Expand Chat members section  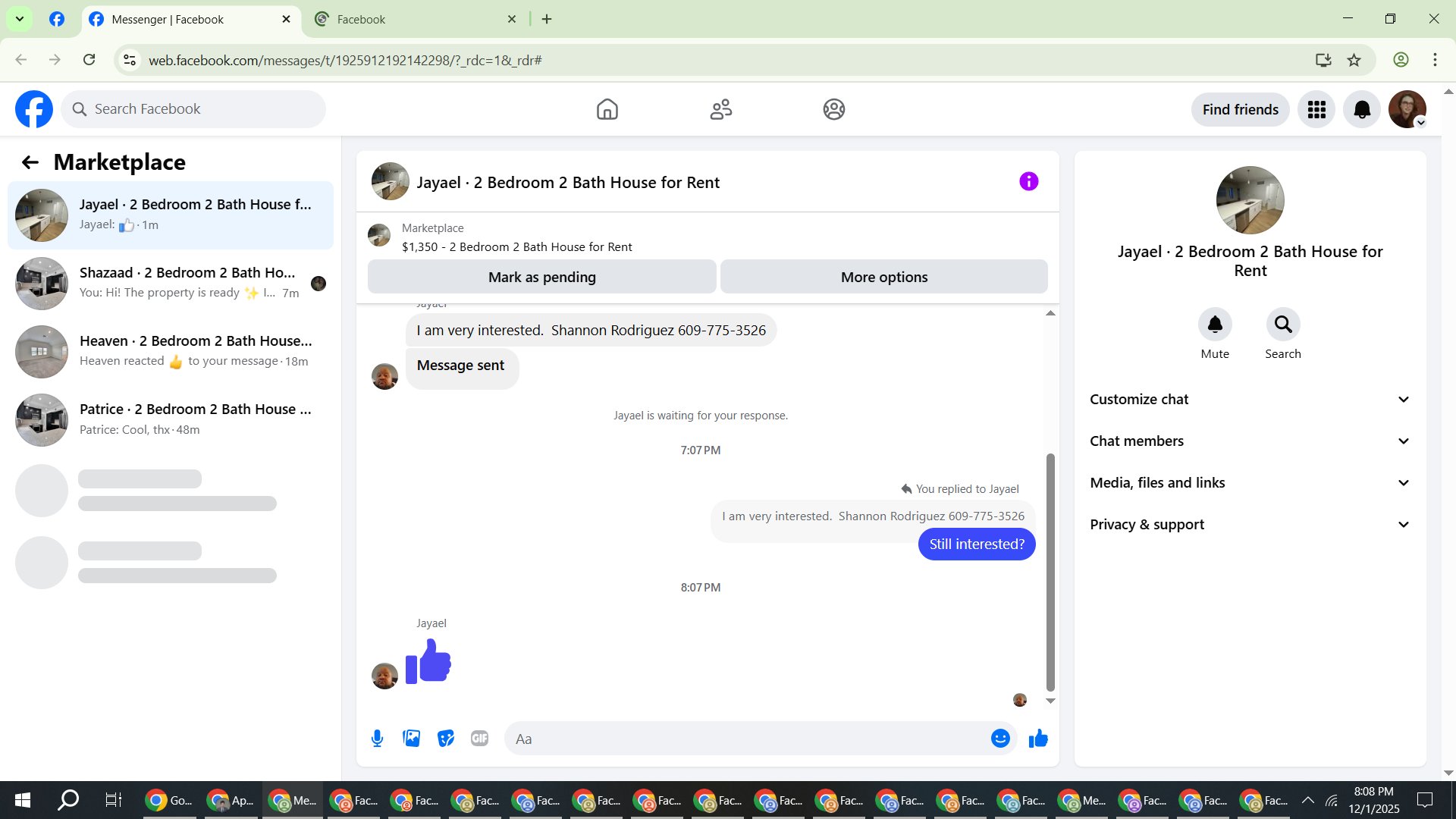(1250, 441)
